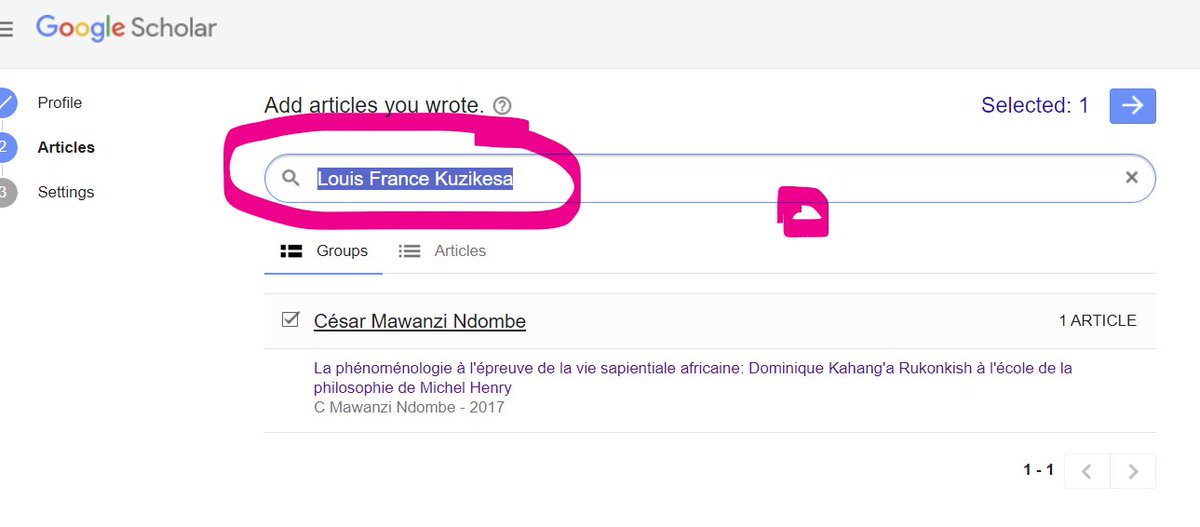The image size is (1200, 527).
Task: Uncheck the César Mawanzi Ndombe group
Action: point(291,320)
